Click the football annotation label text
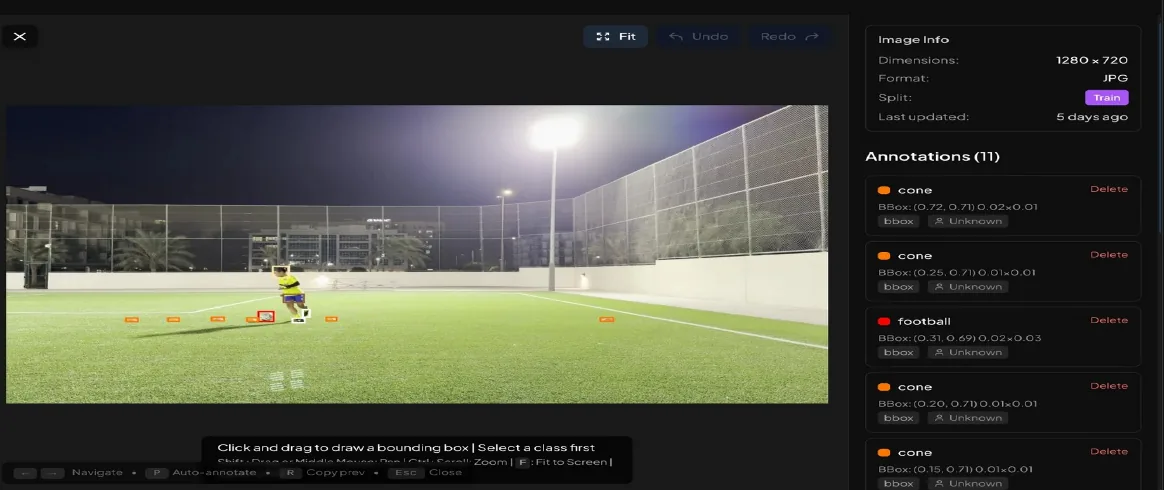Image resolution: width=1164 pixels, height=490 pixels. 924,321
